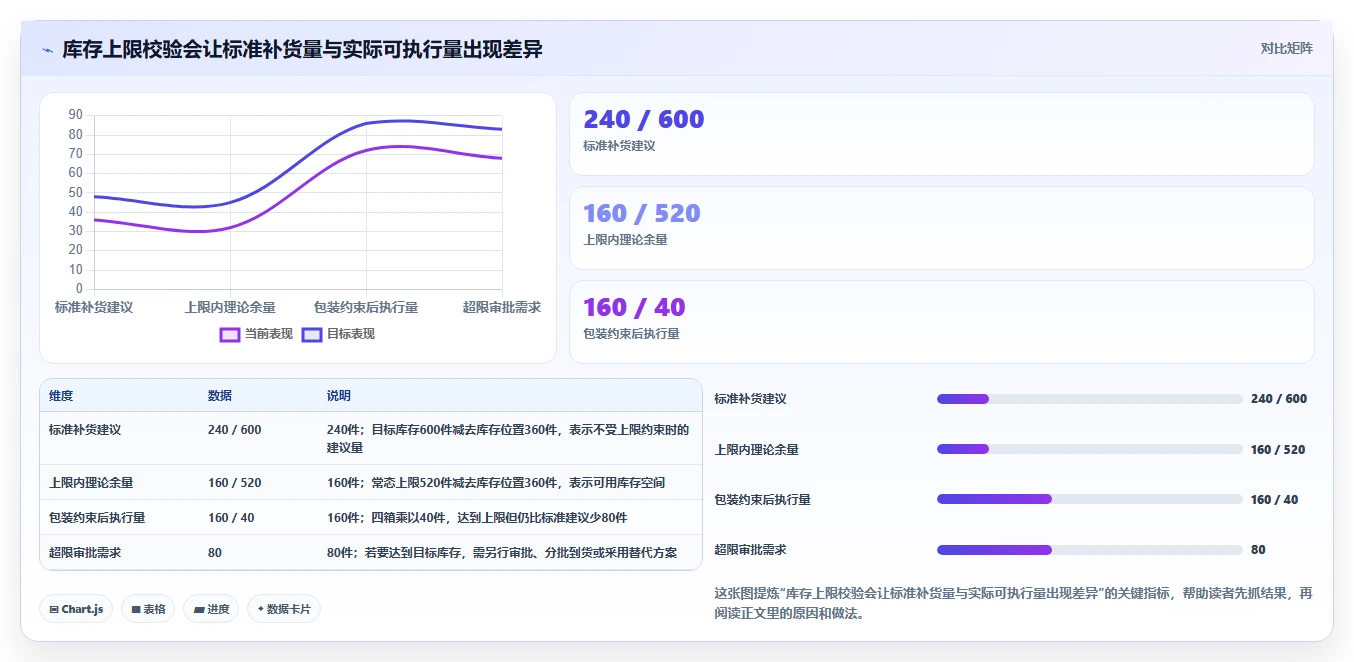Click the 超限审批需求 chart axis label
The image size is (1354, 662).
coord(502,307)
